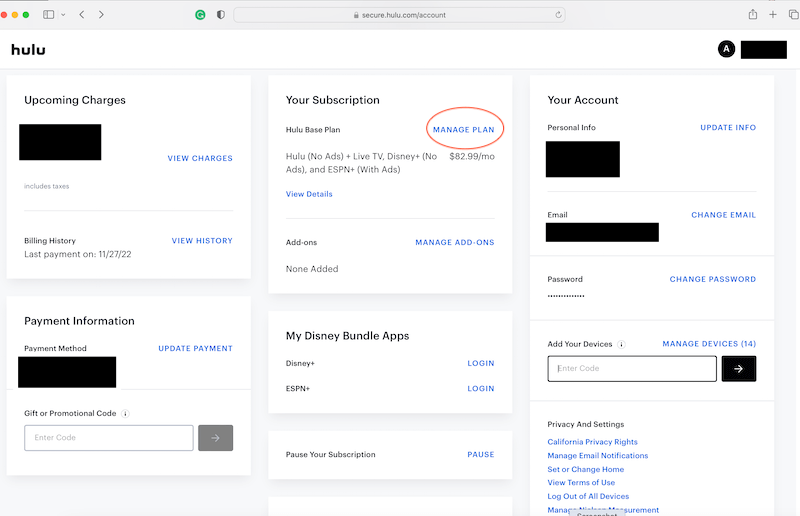Pause your subscription link

click(x=481, y=454)
